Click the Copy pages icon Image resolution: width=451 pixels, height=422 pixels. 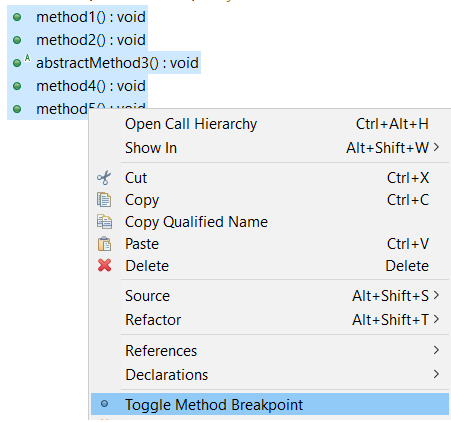(104, 200)
